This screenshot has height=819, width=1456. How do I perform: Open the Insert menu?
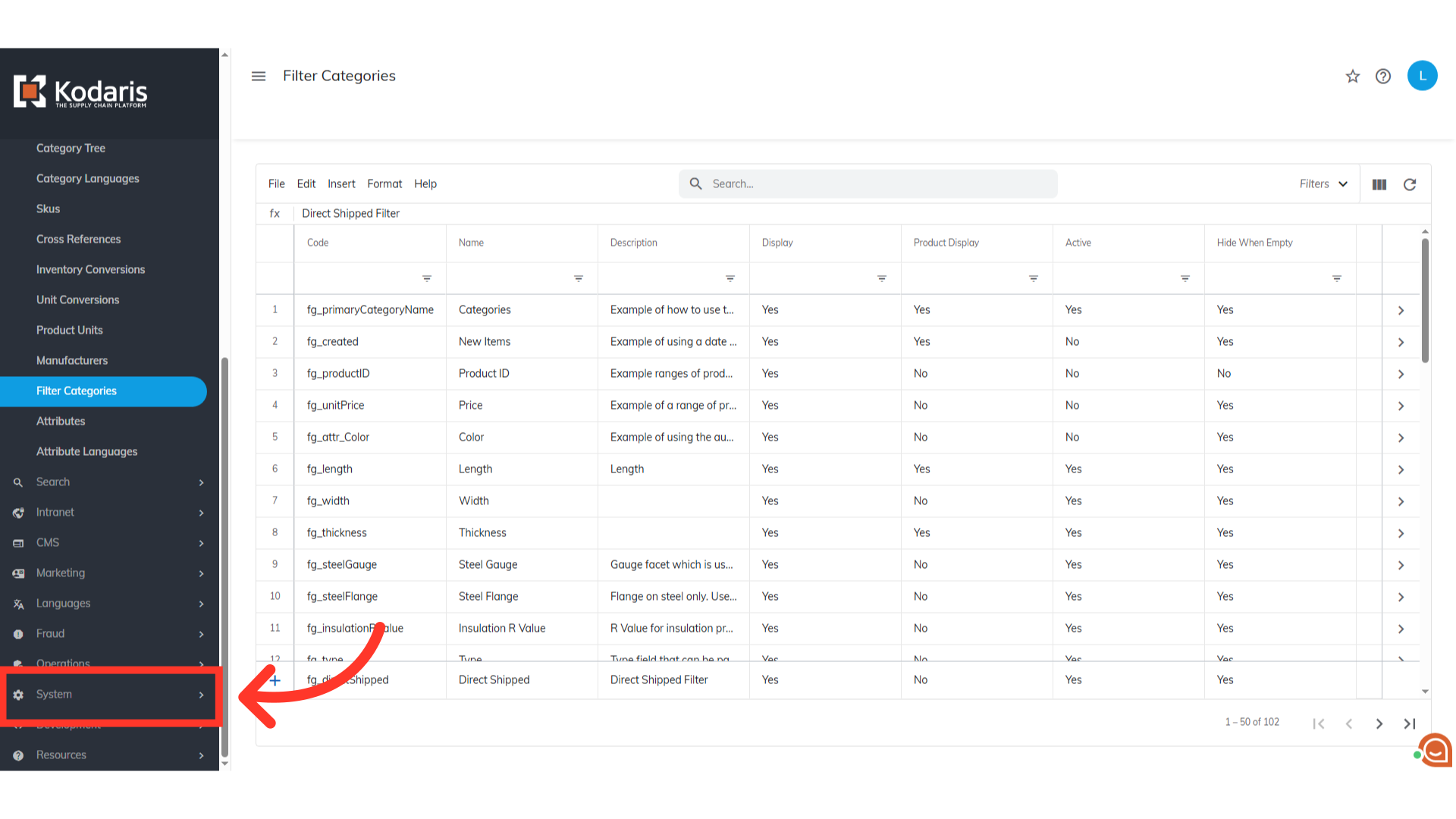(x=341, y=184)
